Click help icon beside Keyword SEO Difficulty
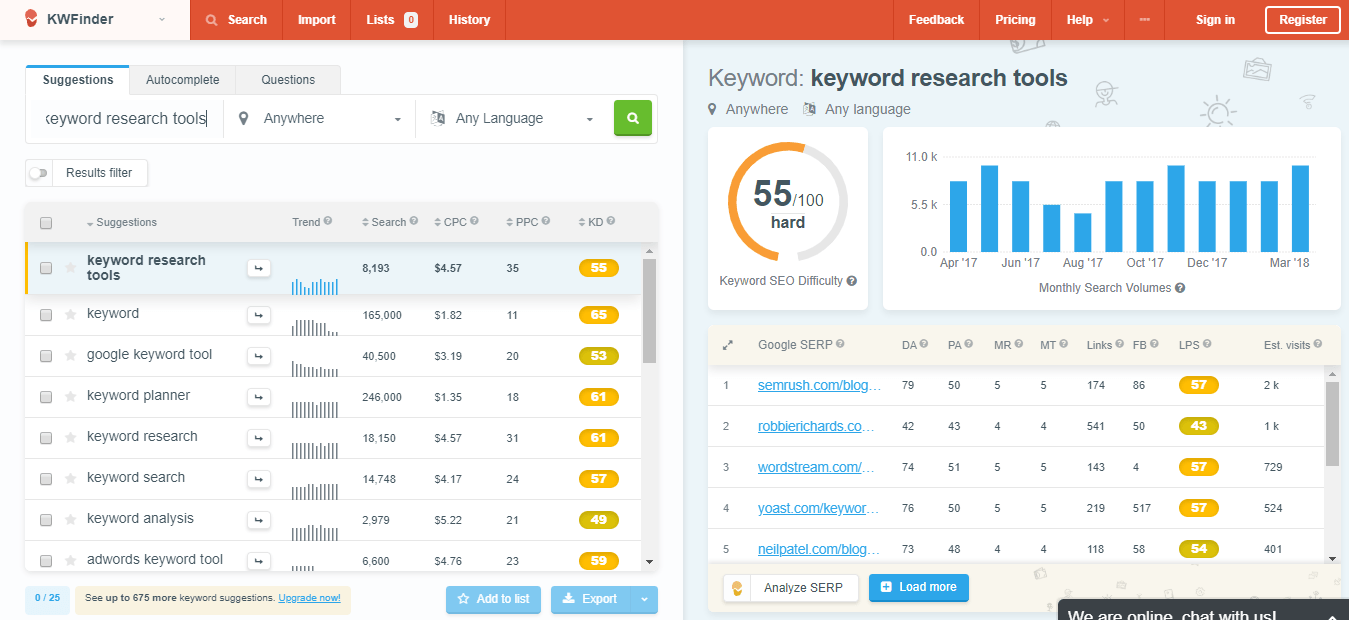Image resolution: width=1349 pixels, height=620 pixels. click(x=851, y=281)
